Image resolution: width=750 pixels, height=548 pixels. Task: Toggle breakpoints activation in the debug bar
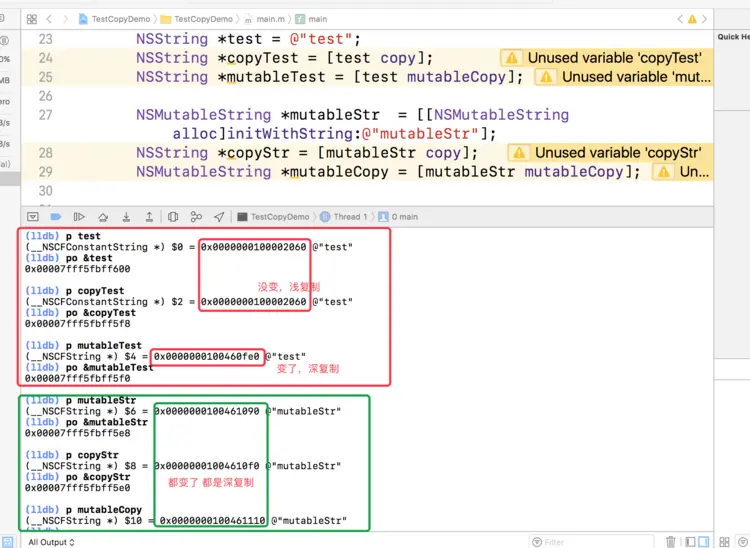click(55, 217)
